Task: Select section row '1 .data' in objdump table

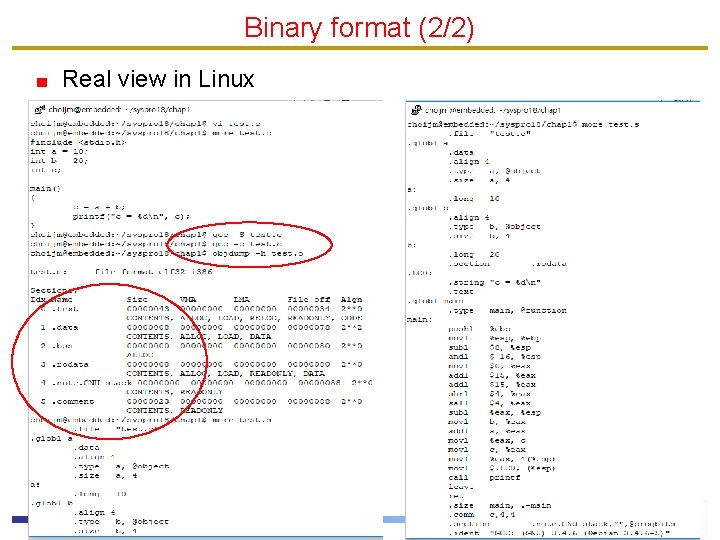Action: point(201,327)
